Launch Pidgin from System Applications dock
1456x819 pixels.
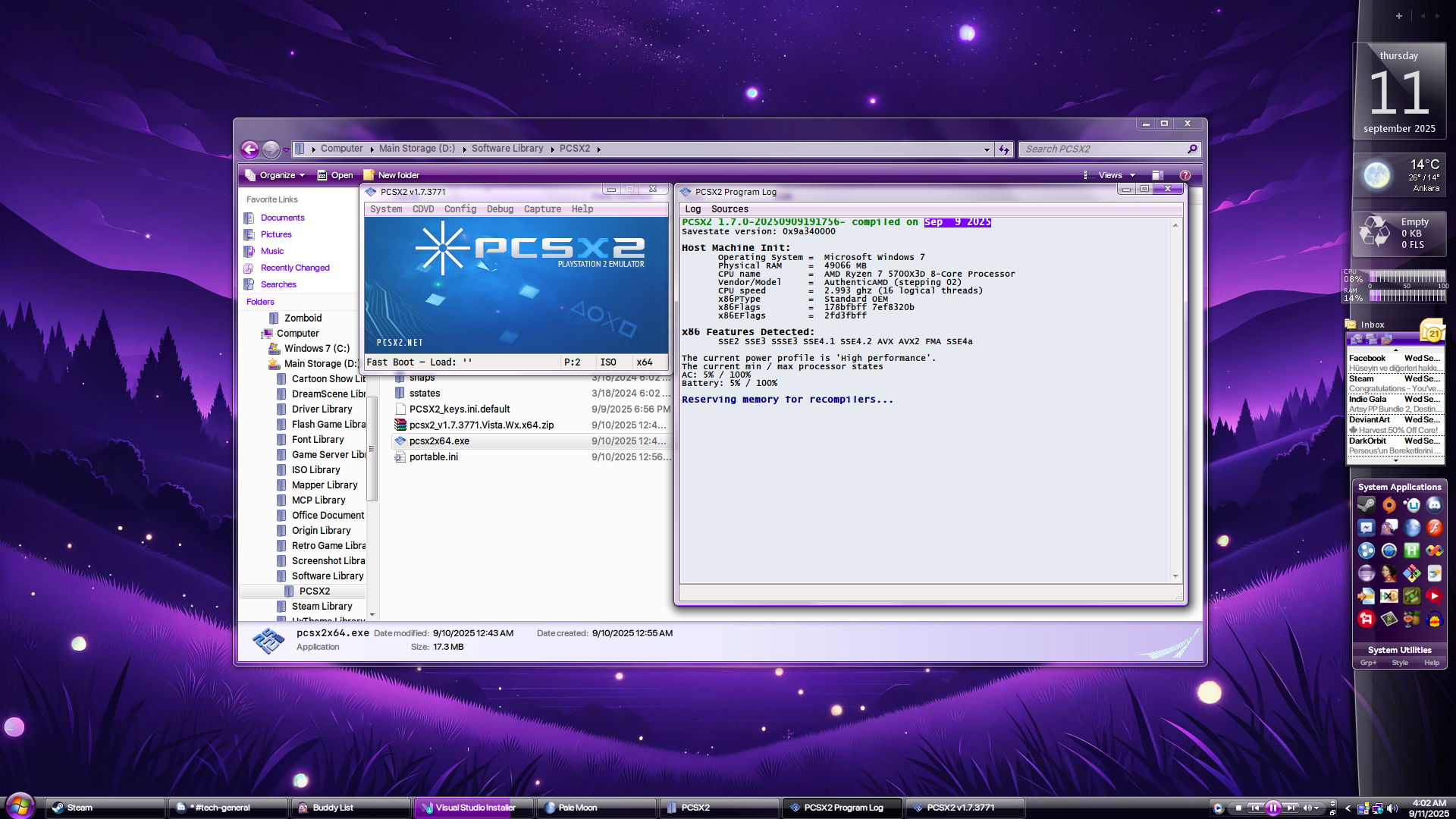click(x=1389, y=528)
